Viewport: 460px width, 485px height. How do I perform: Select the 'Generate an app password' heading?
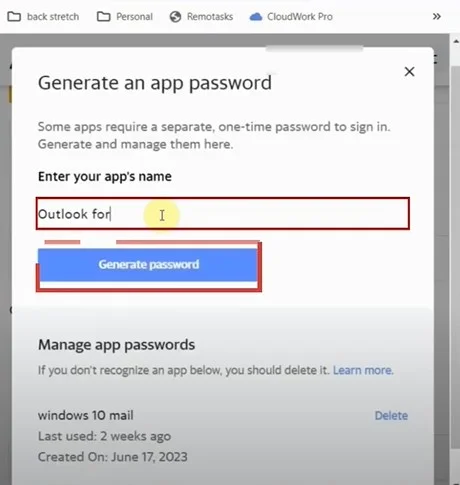[155, 83]
